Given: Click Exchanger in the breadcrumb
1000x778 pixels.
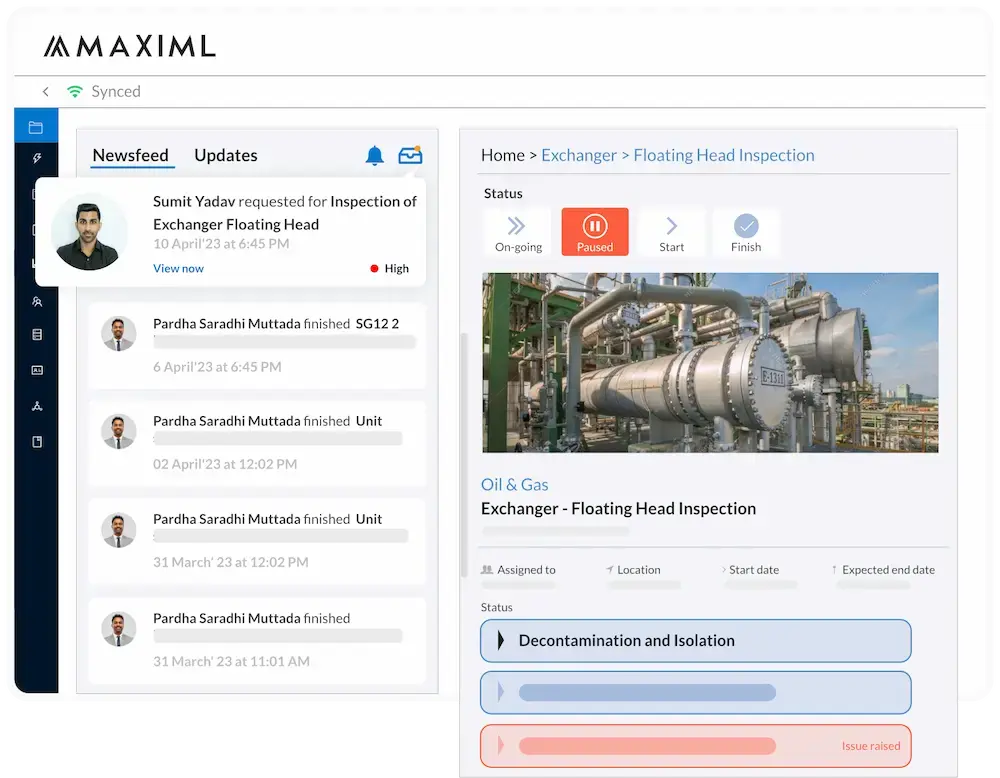Looking at the screenshot, I should [x=578, y=155].
